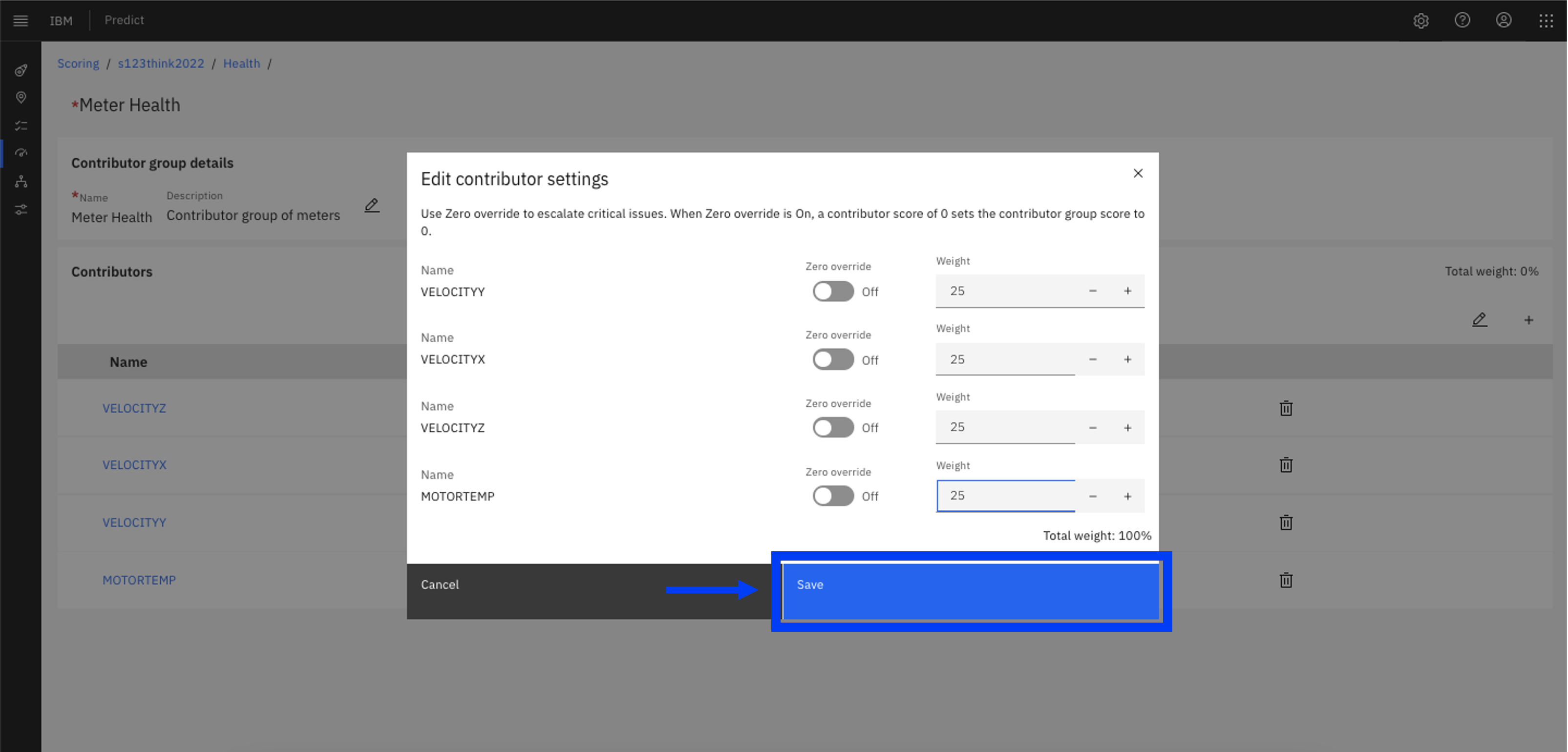Open the user profile icon
Screen dimensions: 1568x752
coord(1504,21)
